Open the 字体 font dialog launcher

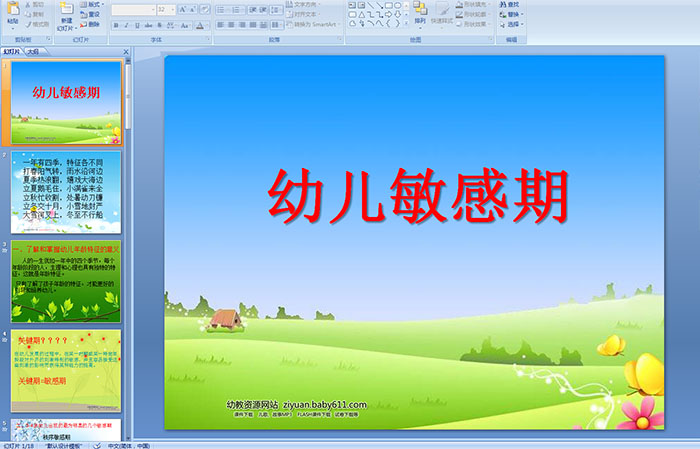(x=208, y=39)
